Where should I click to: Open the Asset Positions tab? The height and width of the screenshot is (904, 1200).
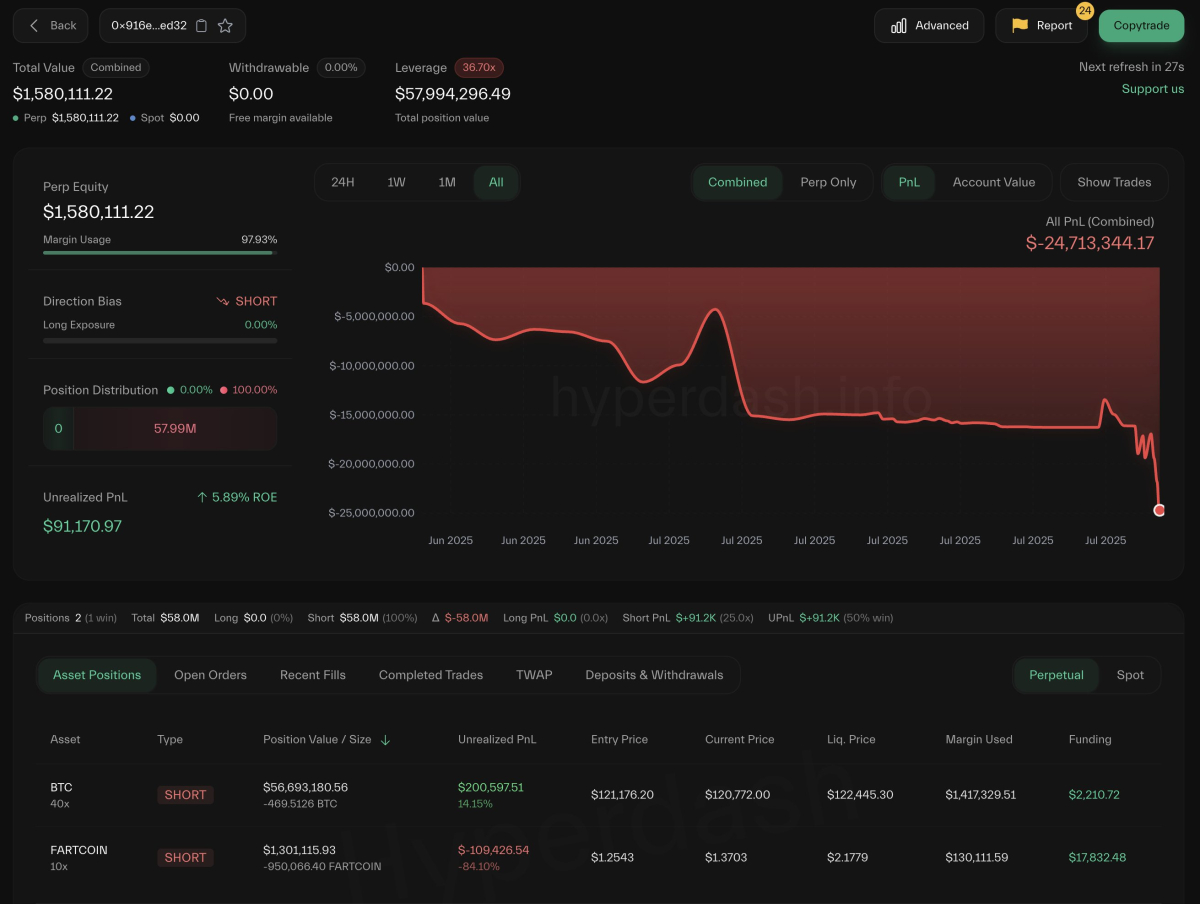point(97,675)
